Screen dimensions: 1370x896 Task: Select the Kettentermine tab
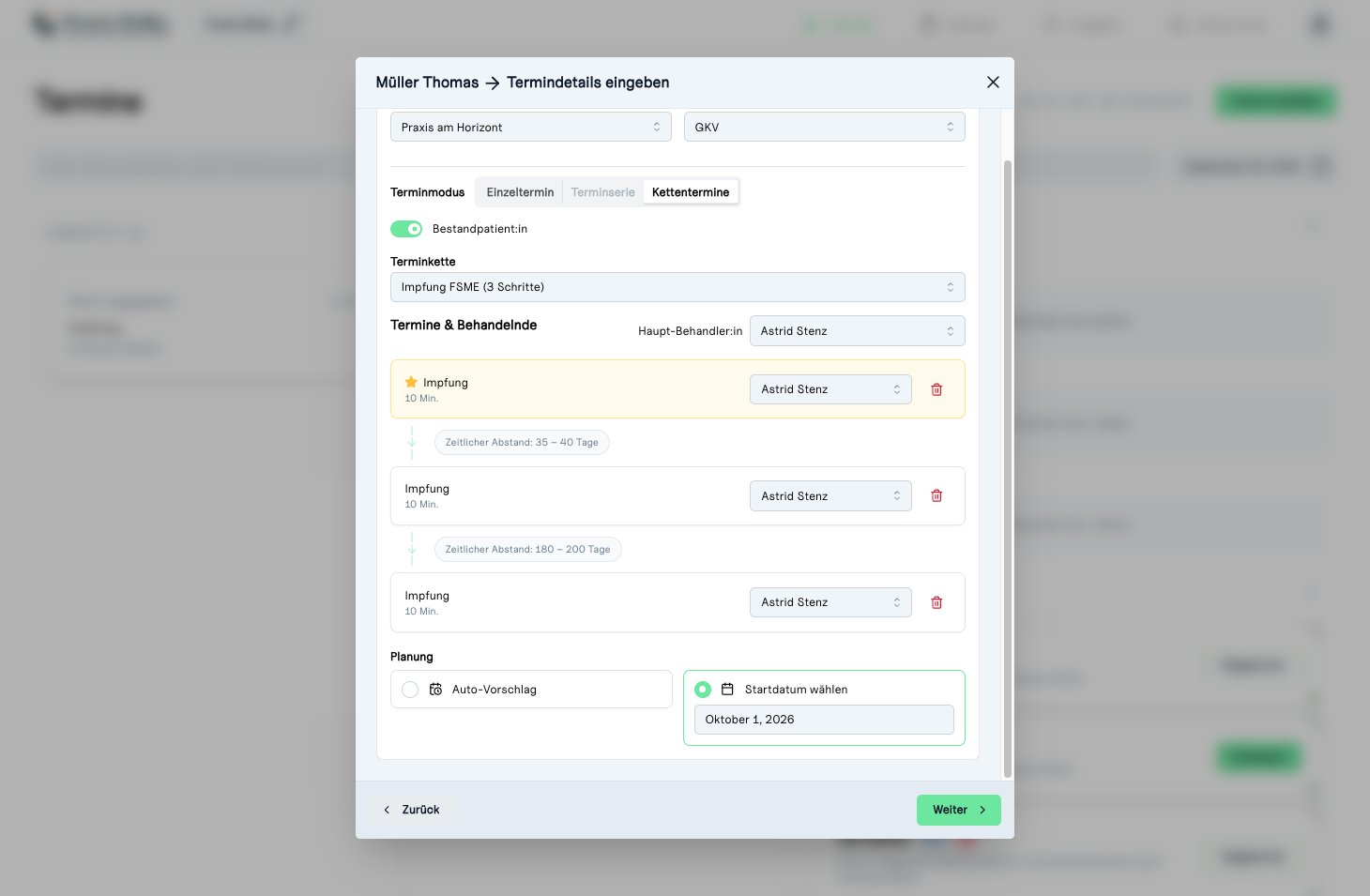(x=691, y=192)
